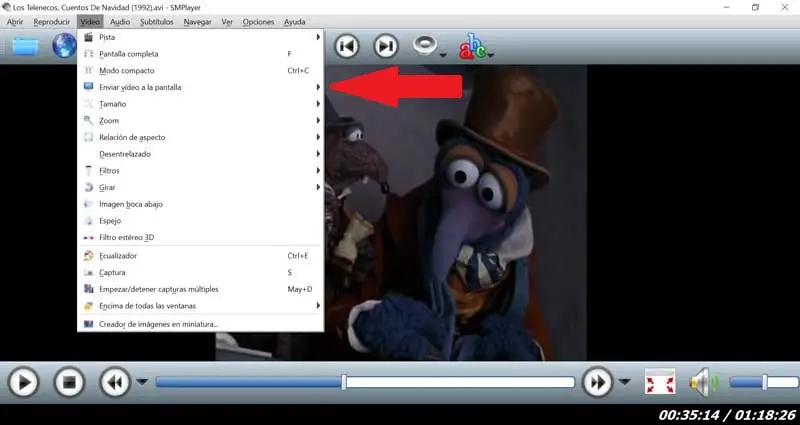Toggle the Espejo mirror option

(201, 221)
